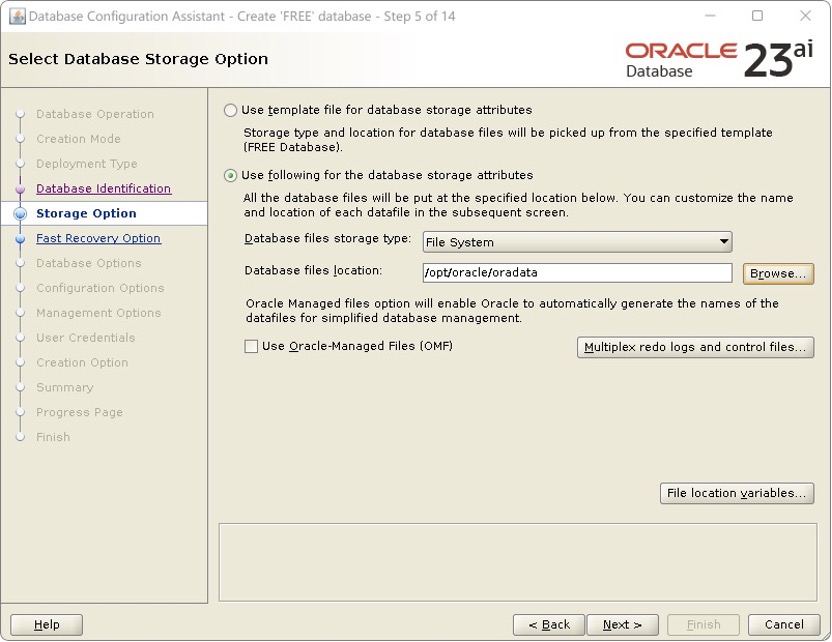
Task: Click the Browse button for files location
Action: click(778, 273)
